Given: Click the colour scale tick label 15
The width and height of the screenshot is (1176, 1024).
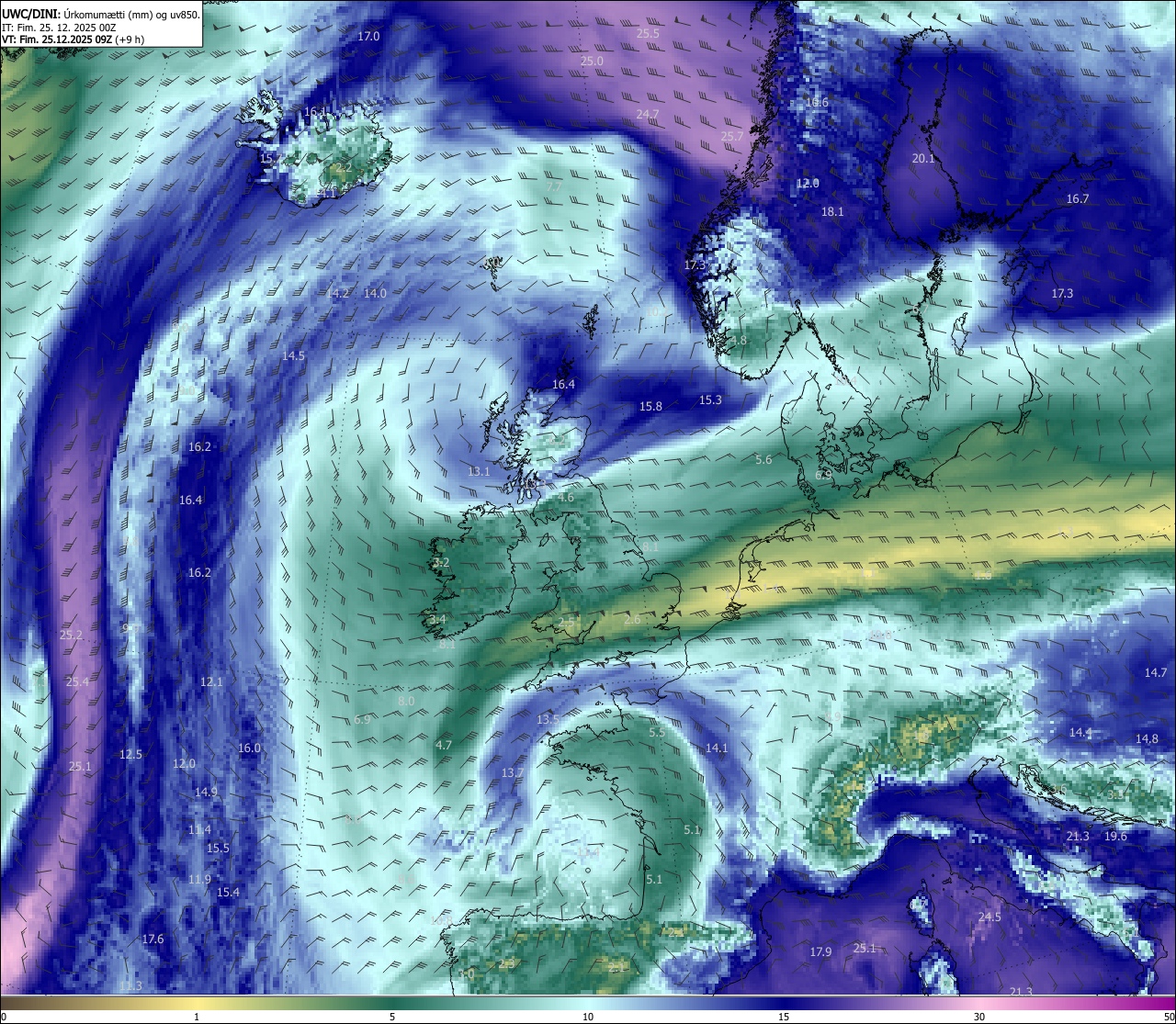Looking at the screenshot, I should tap(784, 1016).
